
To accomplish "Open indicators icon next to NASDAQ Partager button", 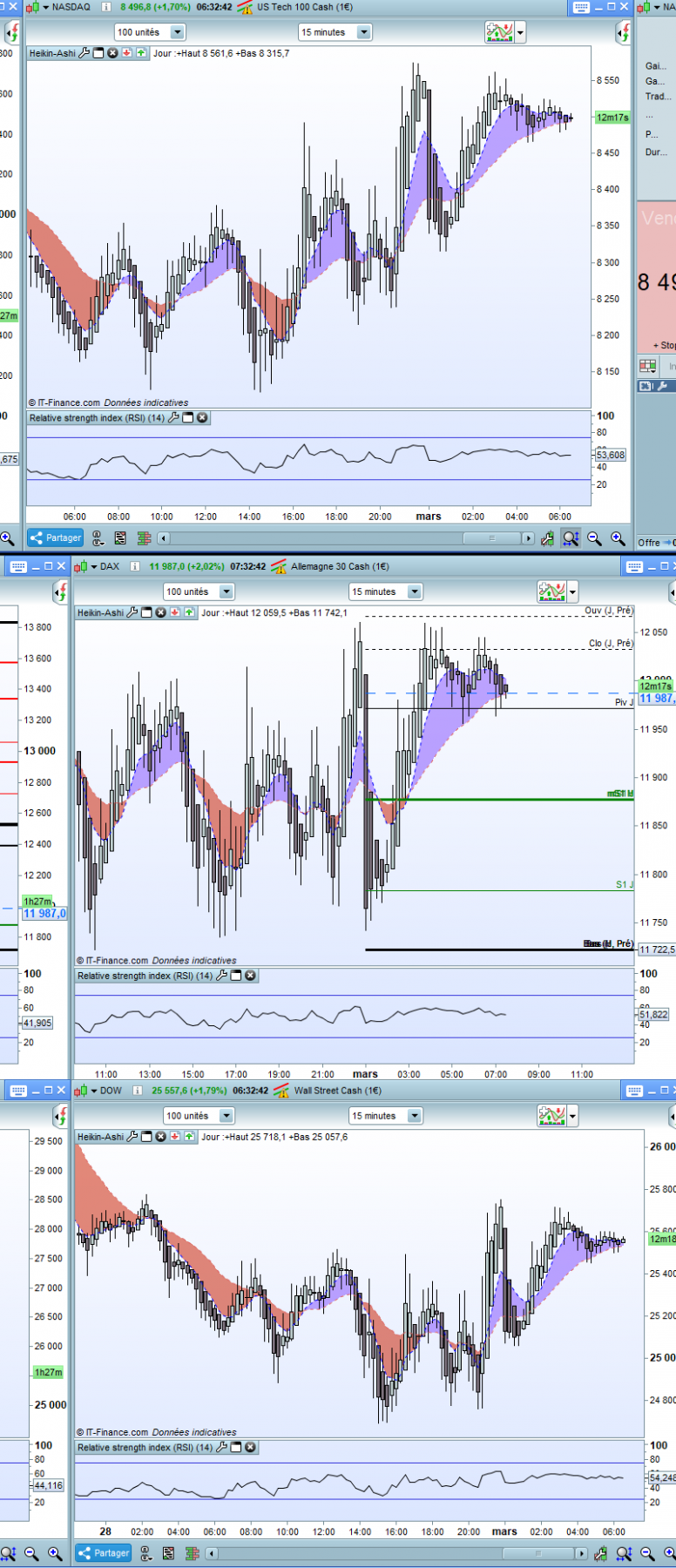I will 98,538.
